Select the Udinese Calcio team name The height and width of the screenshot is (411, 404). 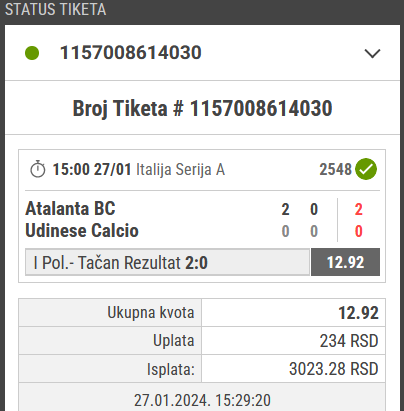82,231
